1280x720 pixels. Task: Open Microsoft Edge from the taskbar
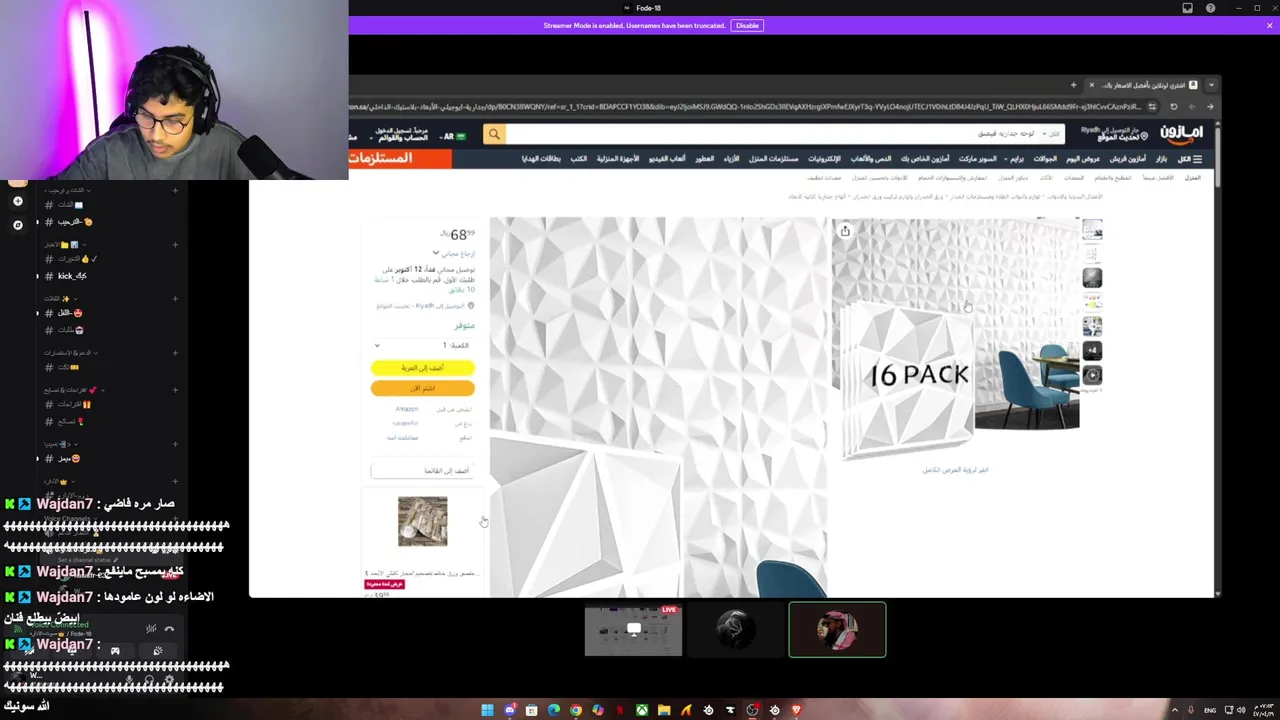553,710
